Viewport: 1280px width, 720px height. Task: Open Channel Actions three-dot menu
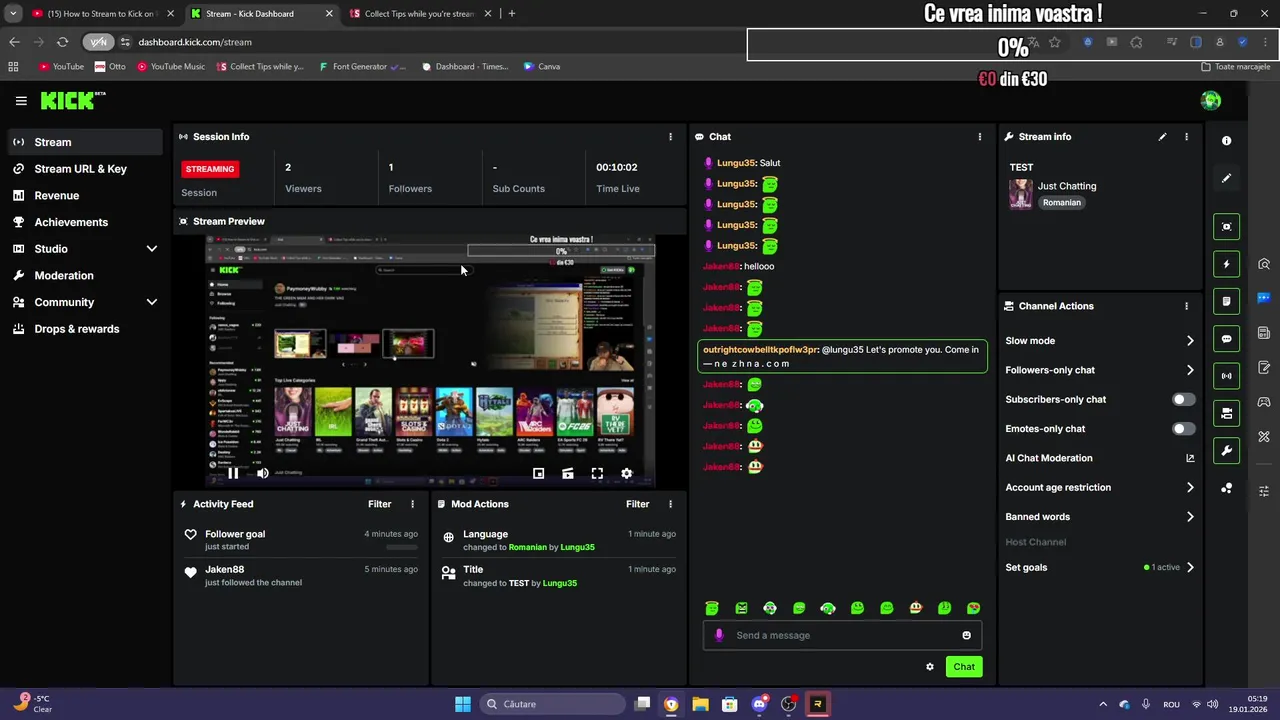tap(1187, 306)
